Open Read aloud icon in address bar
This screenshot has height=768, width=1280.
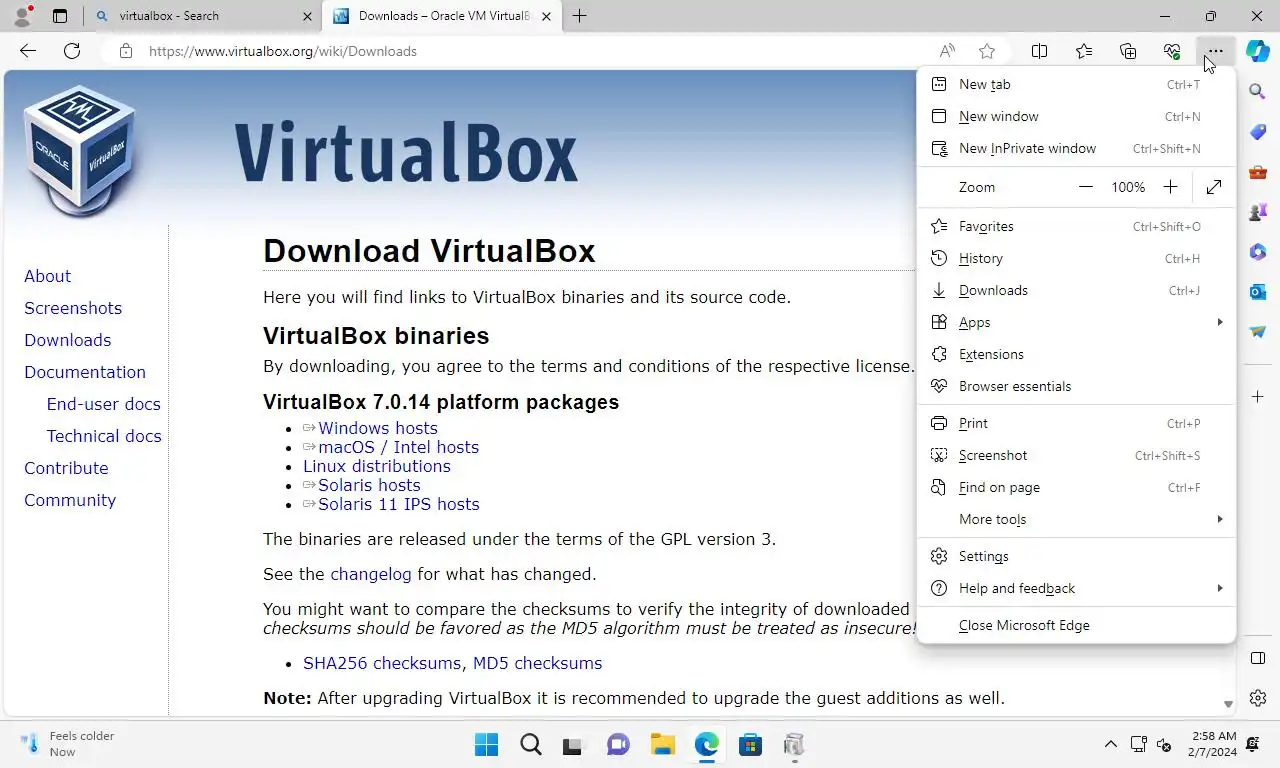click(x=947, y=51)
